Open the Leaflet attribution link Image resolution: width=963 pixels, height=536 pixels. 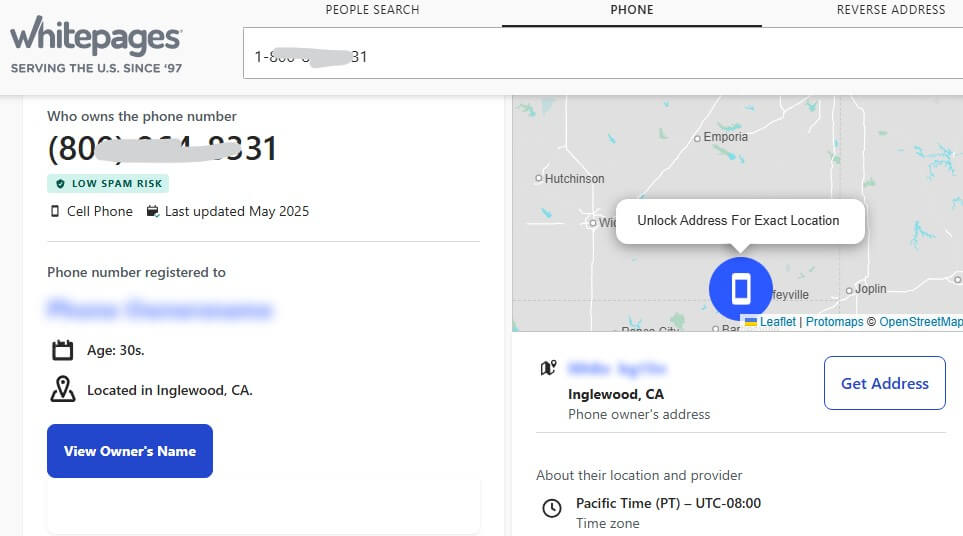(777, 322)
